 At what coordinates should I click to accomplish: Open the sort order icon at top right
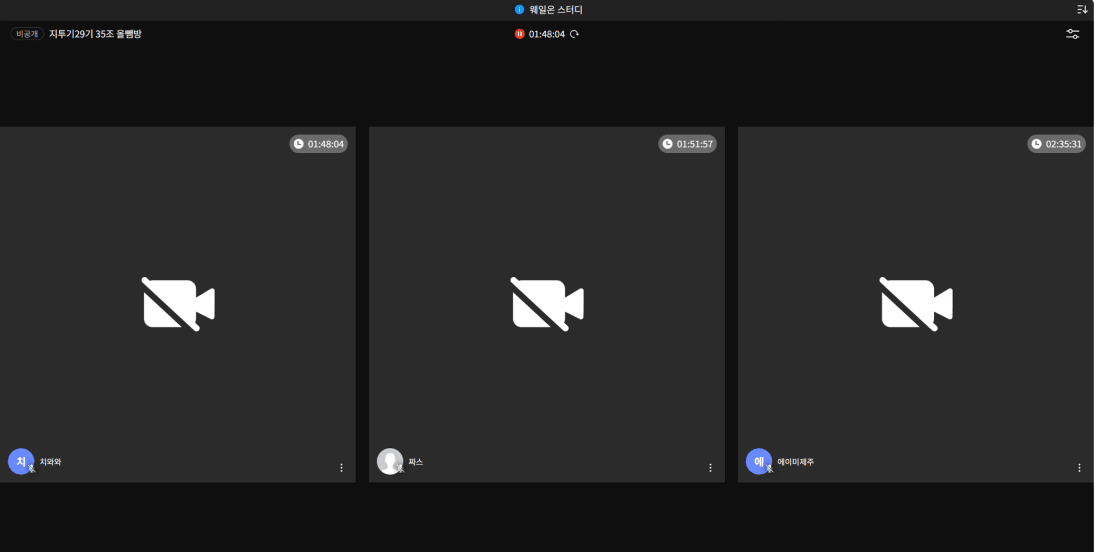point(1082,10)
